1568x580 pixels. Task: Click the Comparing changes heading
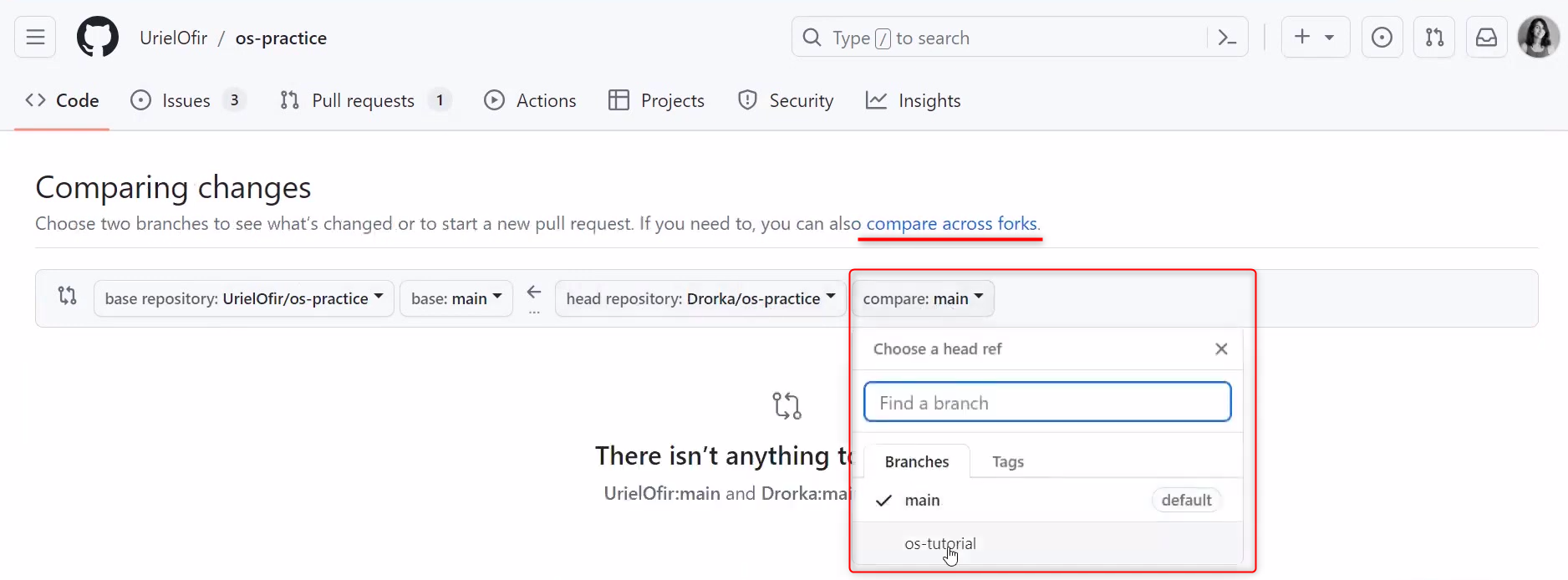click(173, 187)
